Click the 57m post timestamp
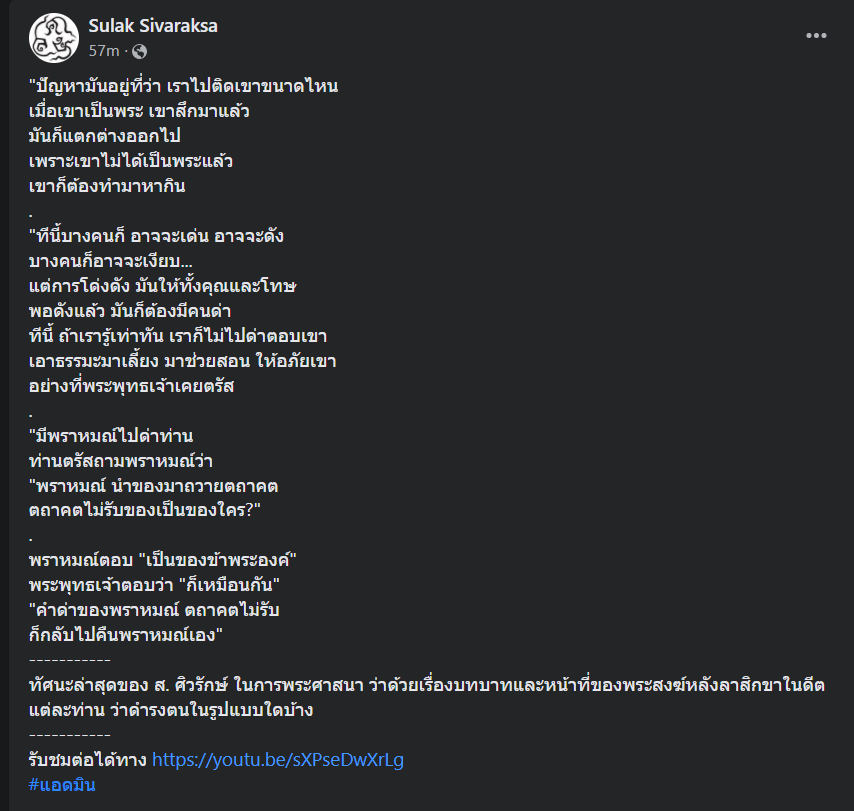This screenshot has width=854, height=811. click(104, 51)
